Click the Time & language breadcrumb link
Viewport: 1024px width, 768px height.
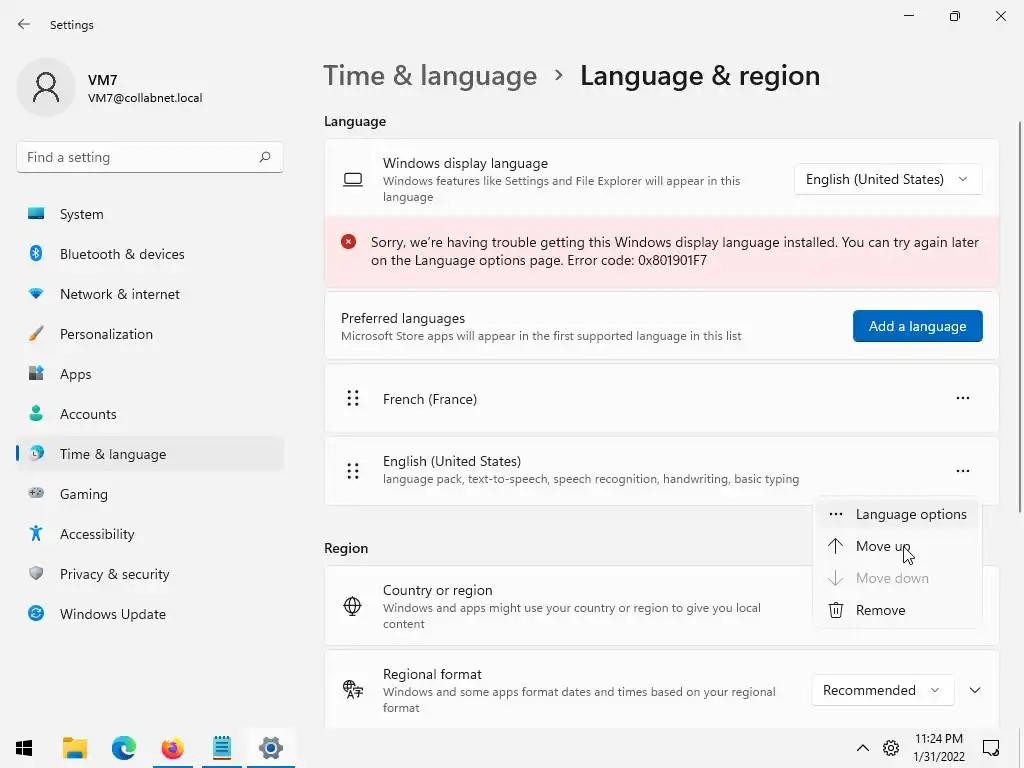430,76
